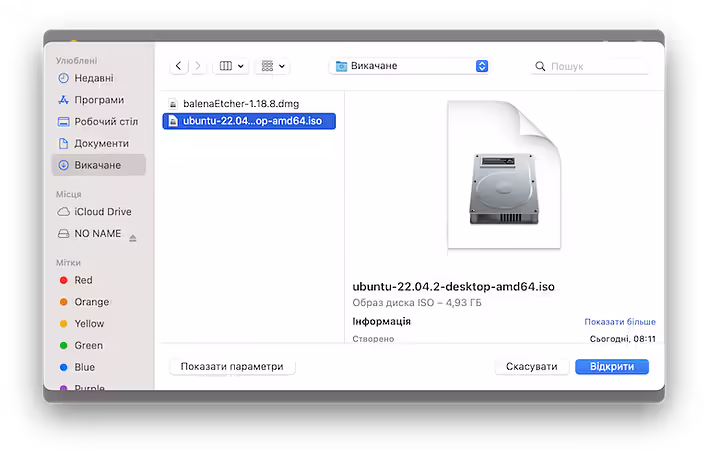The height and width of the screenshot is (460, 708).
Task: Select the ubuntu-22.04...op-amd64.iso file row
Action: (x=249, y=121)
